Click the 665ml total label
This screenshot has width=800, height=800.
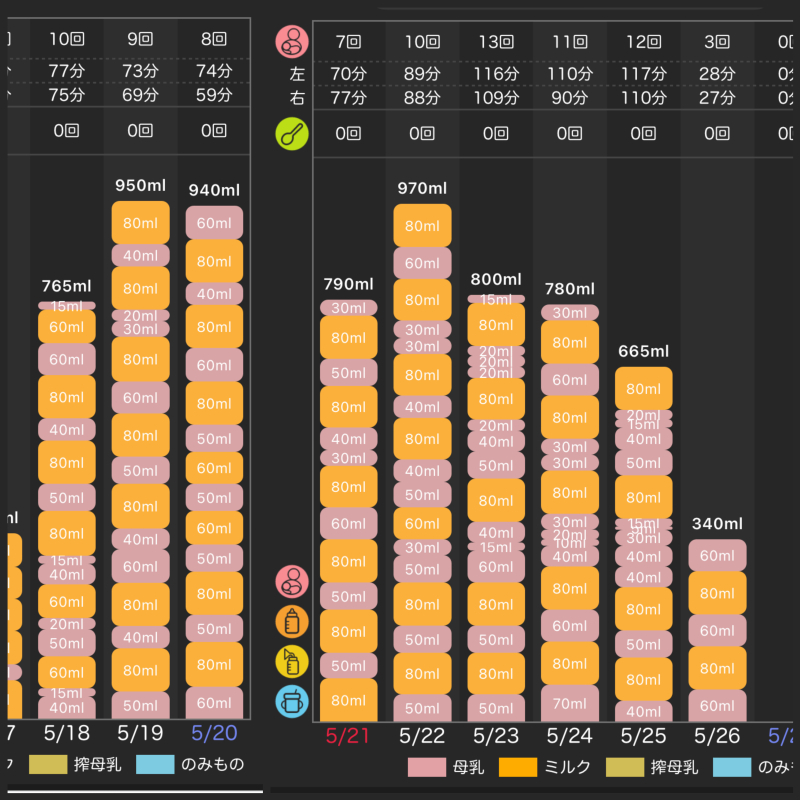click(643, 351)
